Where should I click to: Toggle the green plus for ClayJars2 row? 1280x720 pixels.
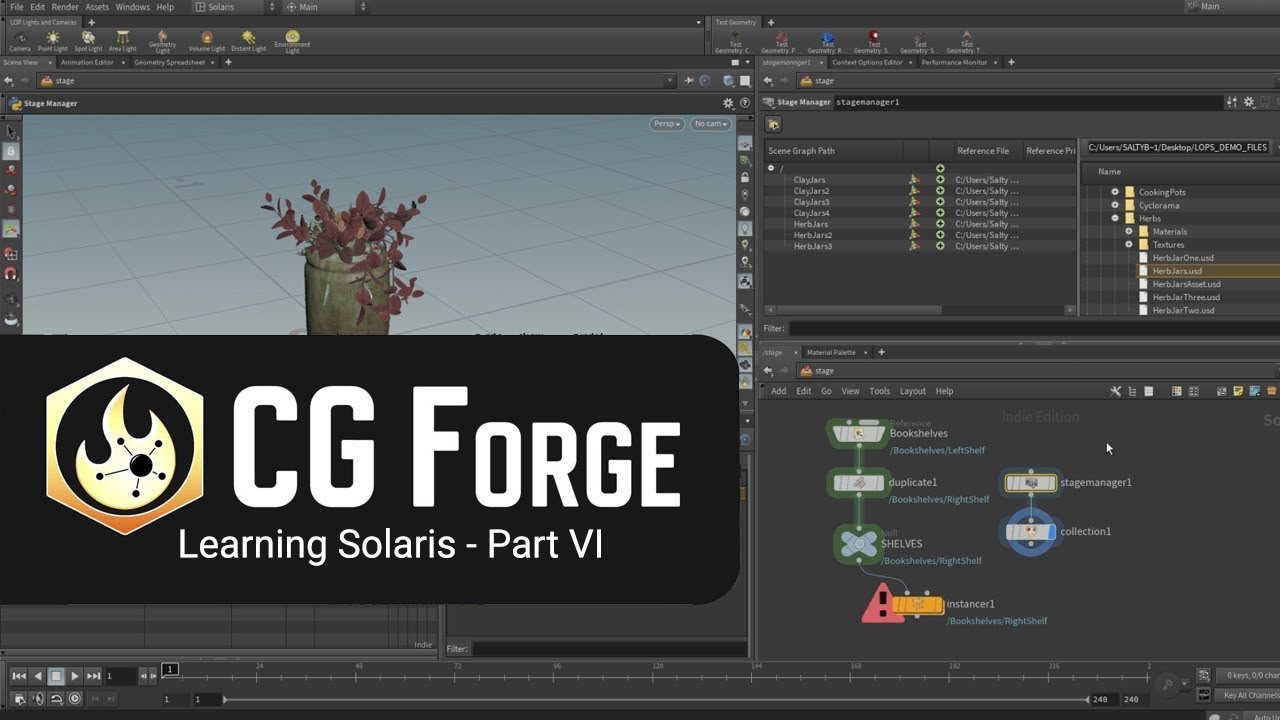tap(940, 191)
